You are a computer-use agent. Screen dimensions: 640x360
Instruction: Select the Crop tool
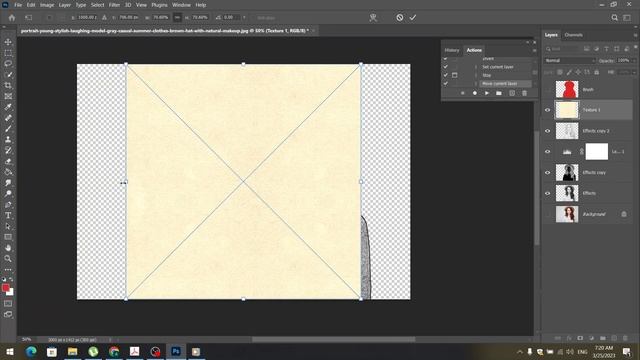pyautogui.click(x=8, y=85)
